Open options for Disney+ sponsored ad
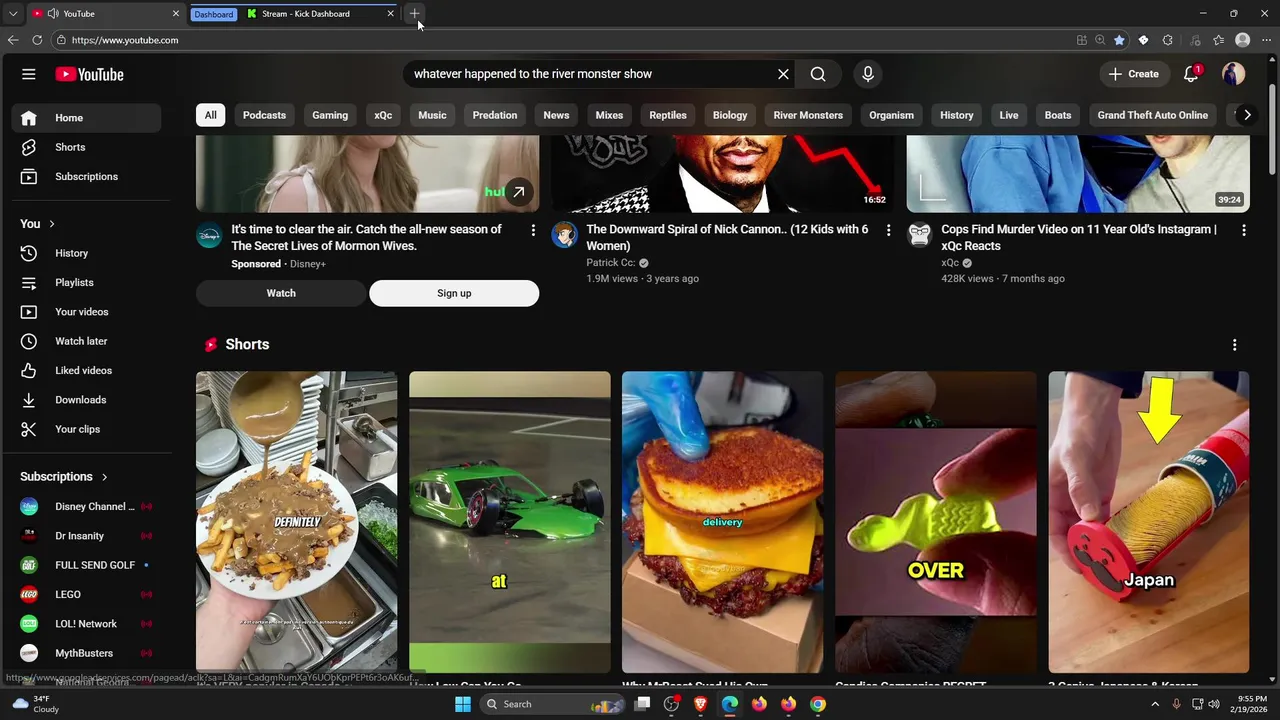 pos(533,230)
